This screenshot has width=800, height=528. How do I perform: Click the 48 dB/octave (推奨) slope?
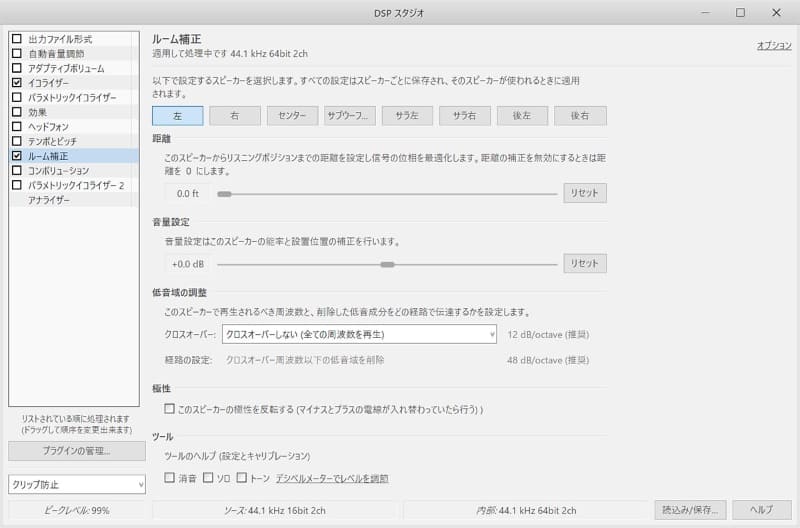click(x=548, y=360)
